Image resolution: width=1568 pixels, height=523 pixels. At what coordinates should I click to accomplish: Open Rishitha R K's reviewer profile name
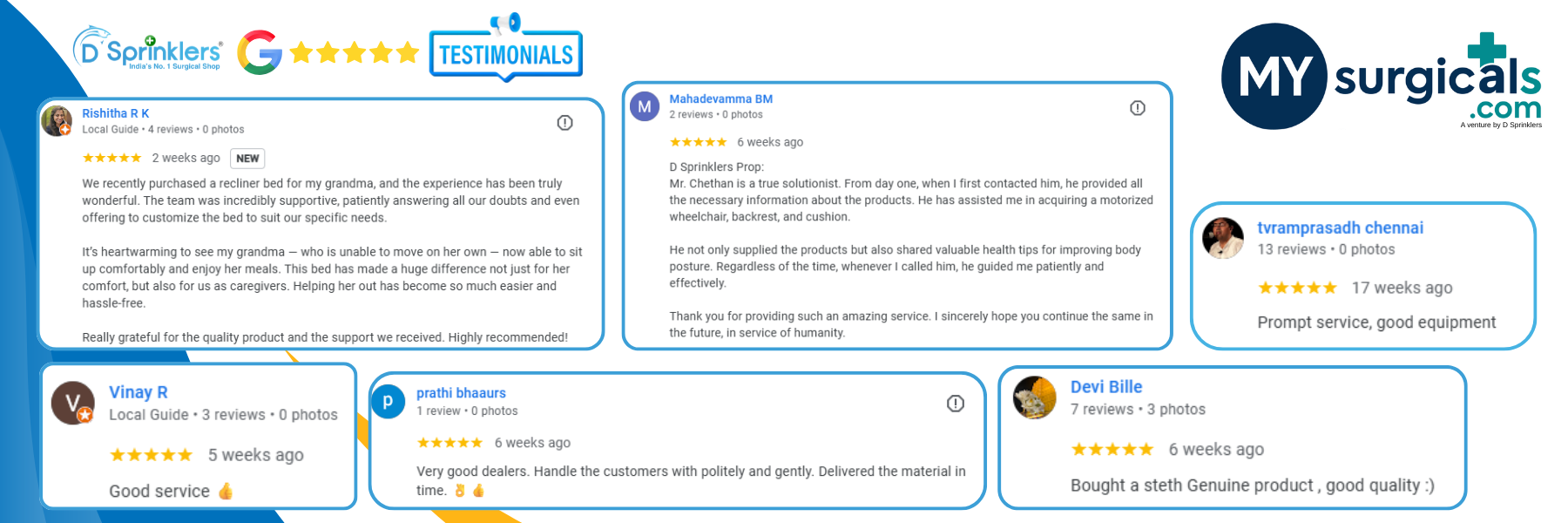[x=116, y=113]
